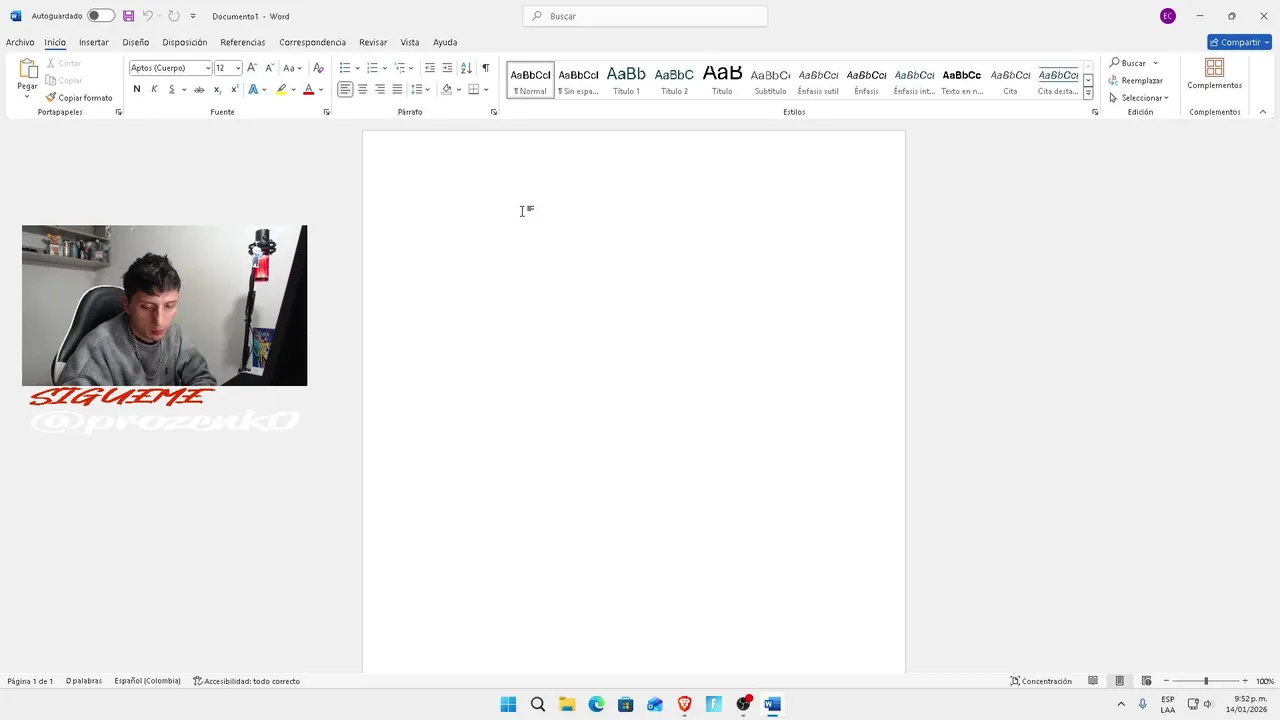The height and width of the screenshot is (720, 1280).
Task: Expand numbering list dropdown arrow
Action: point(385,68)
